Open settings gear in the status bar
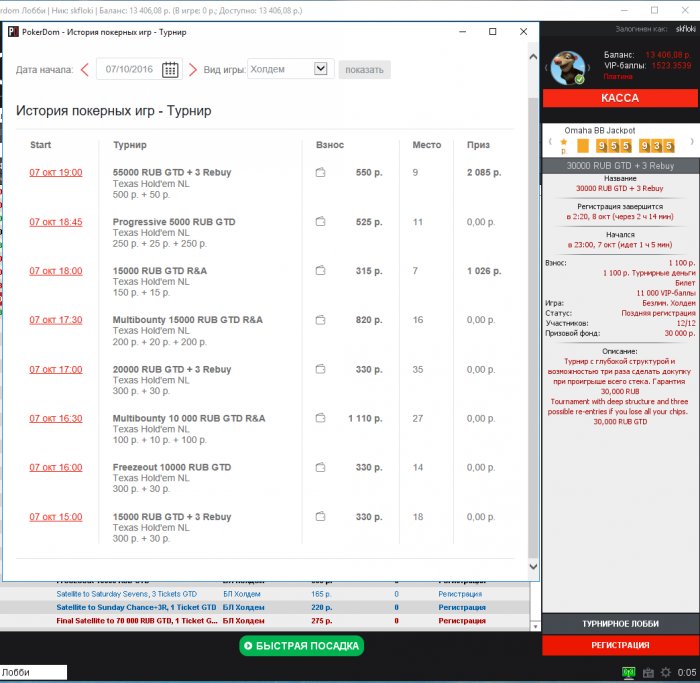 [666, 672]
